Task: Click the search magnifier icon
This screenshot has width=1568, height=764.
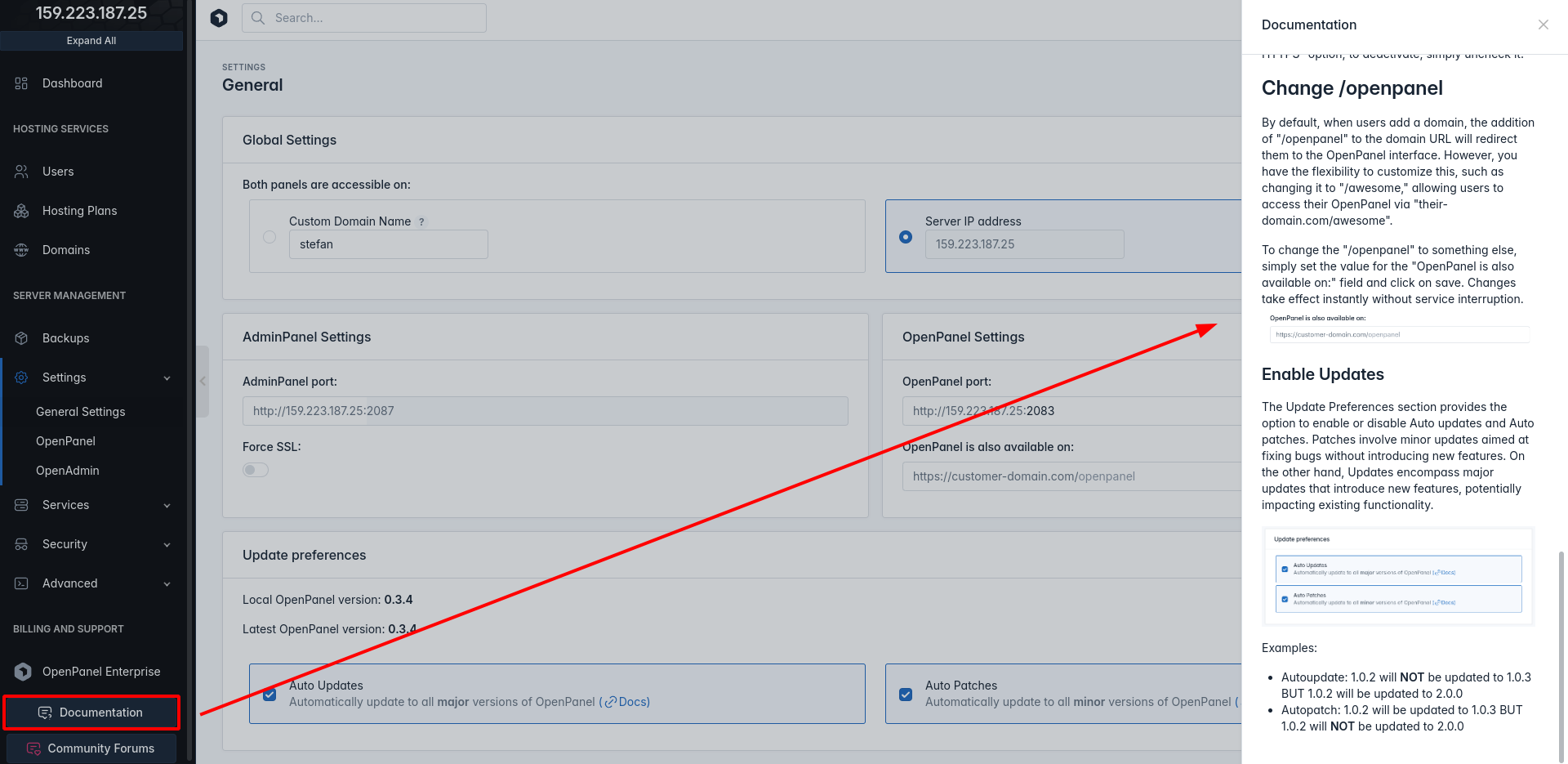Action: (258, 18)
